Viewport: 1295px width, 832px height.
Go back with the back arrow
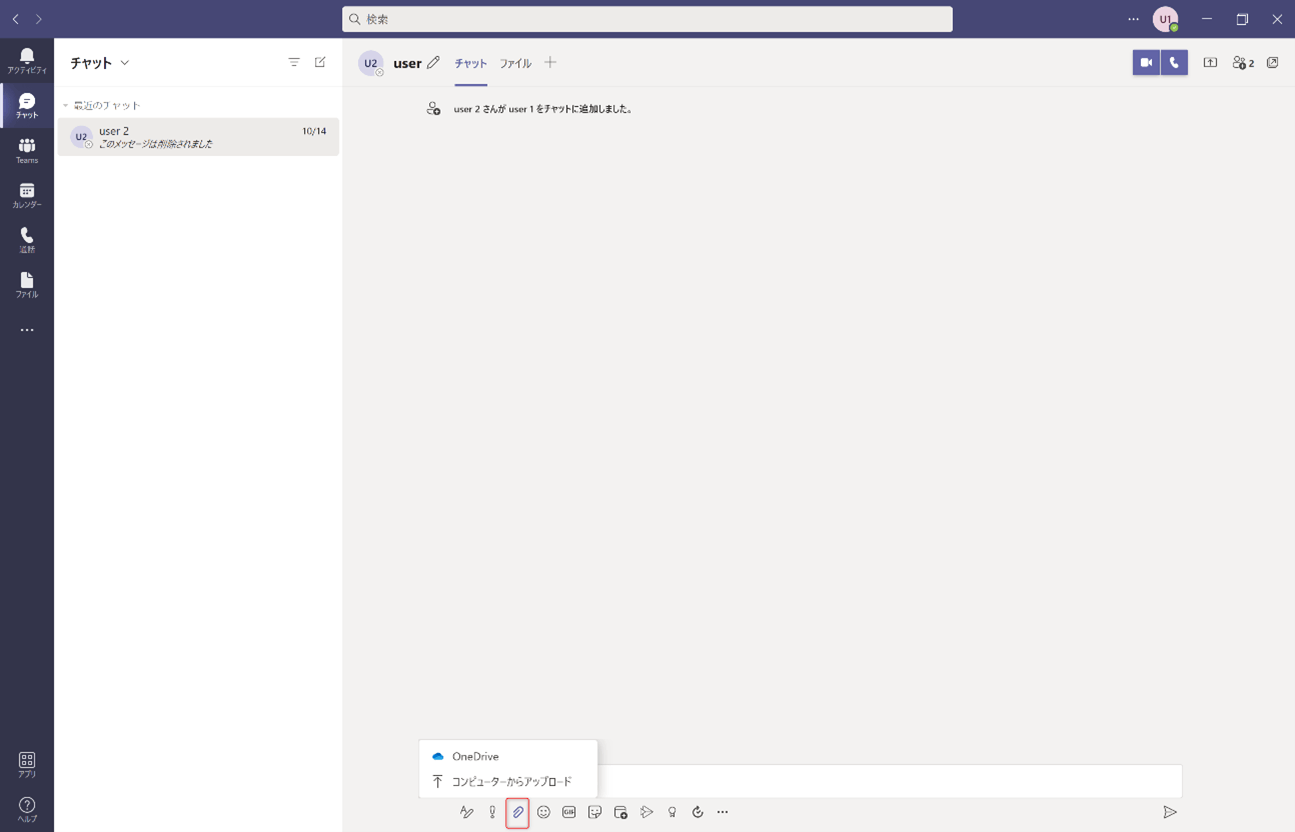[16, 19]
